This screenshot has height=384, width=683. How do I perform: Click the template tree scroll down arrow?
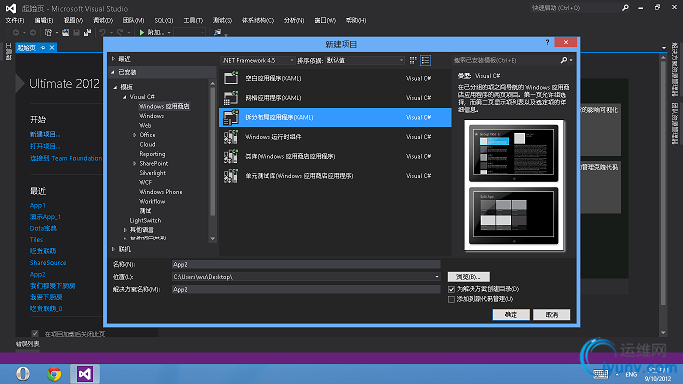[213, 239]
